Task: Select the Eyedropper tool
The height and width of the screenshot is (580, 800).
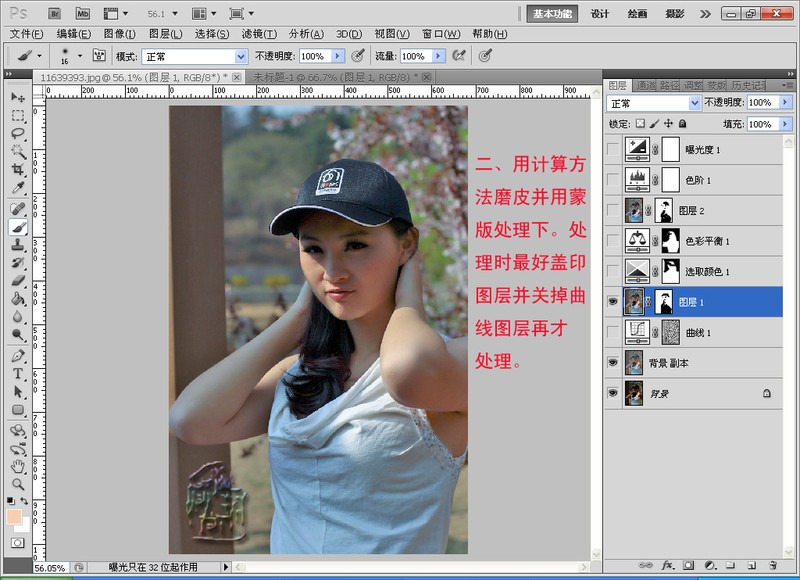Action: (x=18, y=187)
